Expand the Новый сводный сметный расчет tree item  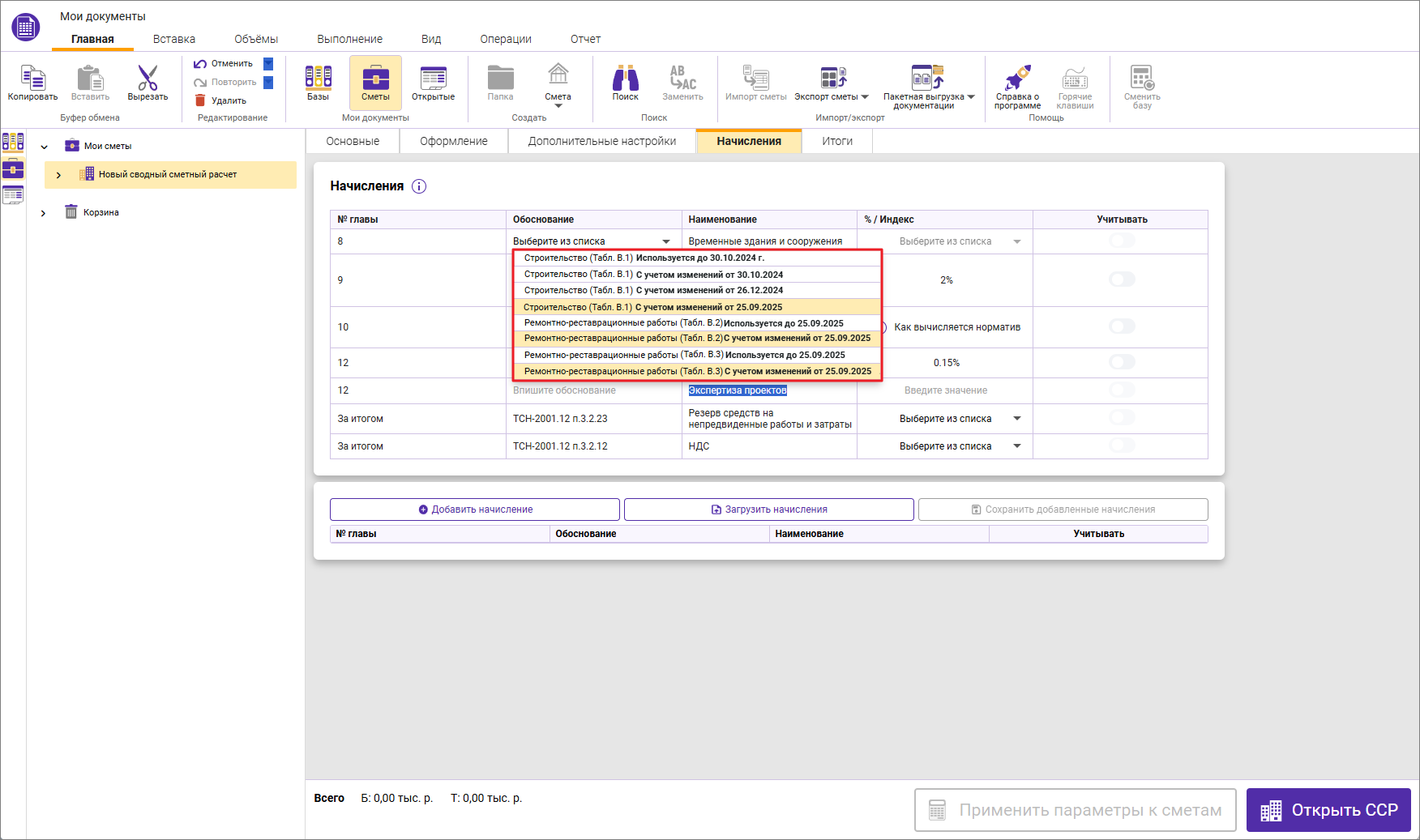58,175
